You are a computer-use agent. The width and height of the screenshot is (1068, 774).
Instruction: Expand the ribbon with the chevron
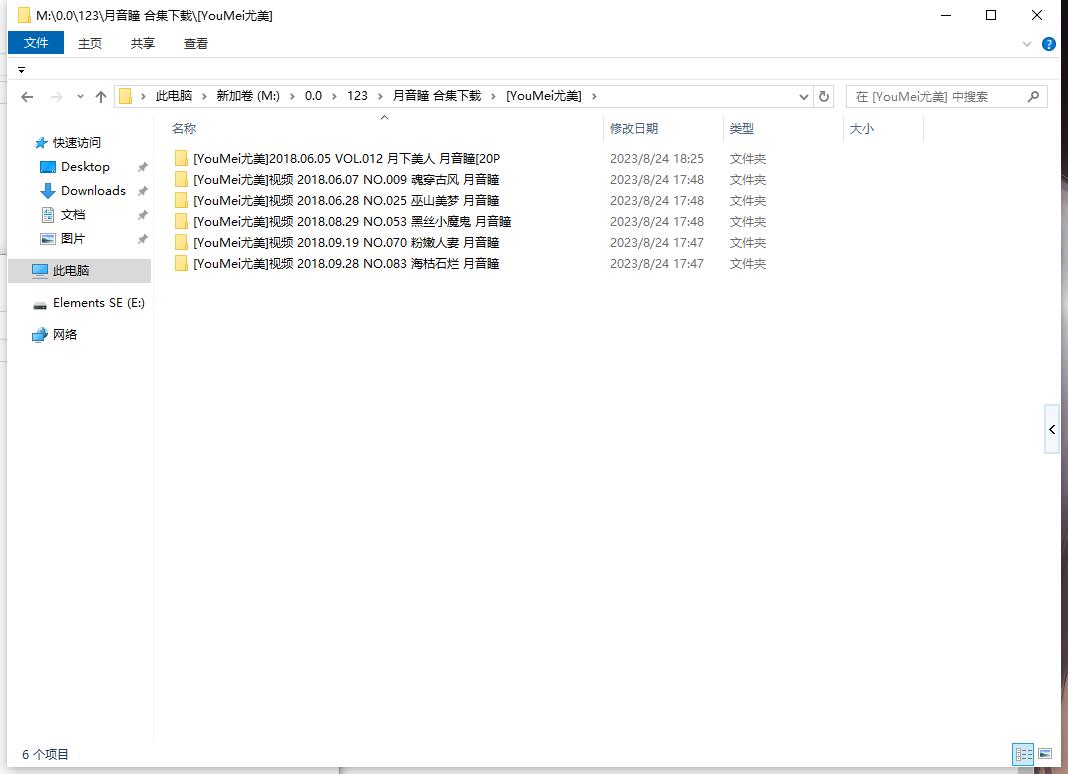click(x=1026, y=44)
